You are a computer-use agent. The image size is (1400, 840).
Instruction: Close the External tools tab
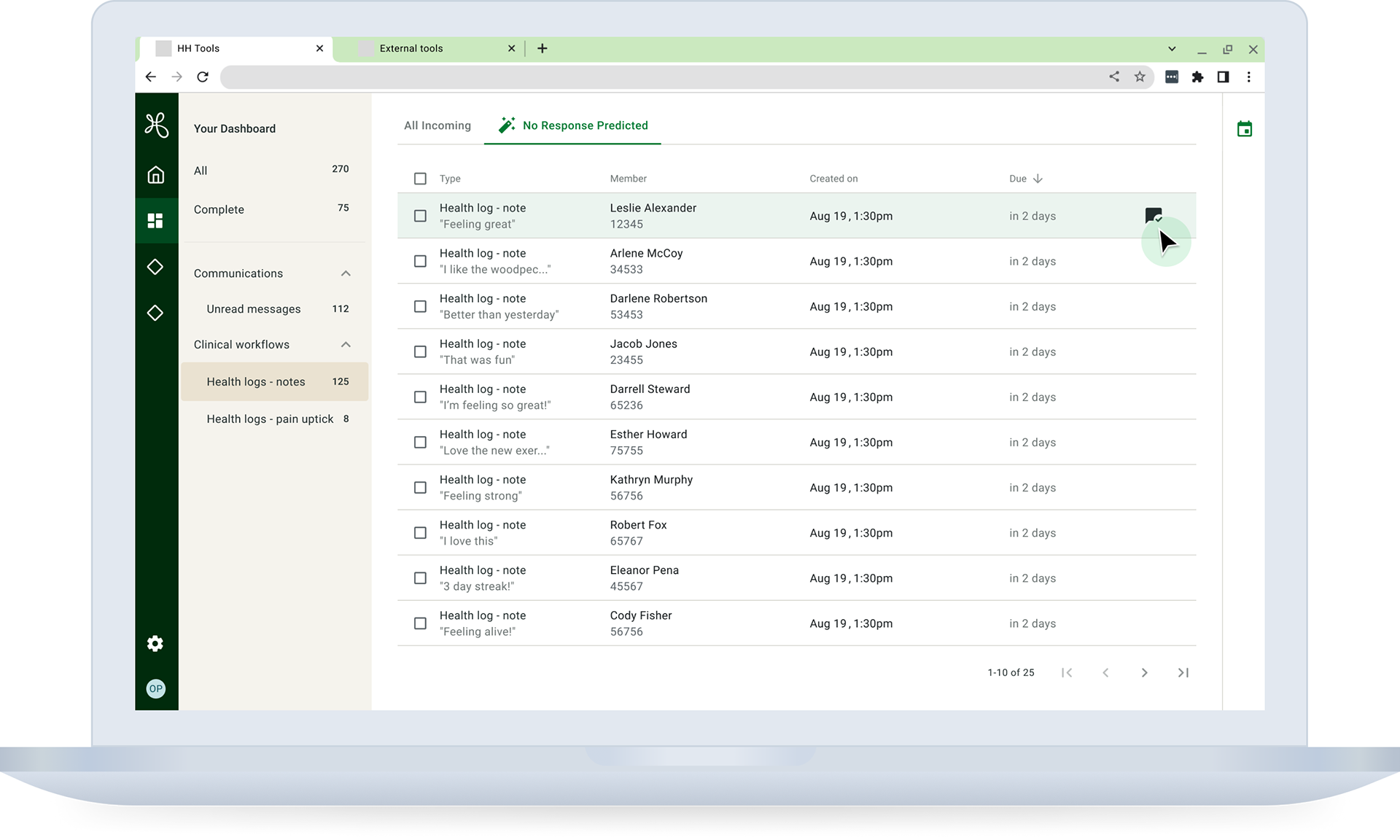[x=512, y=48]
